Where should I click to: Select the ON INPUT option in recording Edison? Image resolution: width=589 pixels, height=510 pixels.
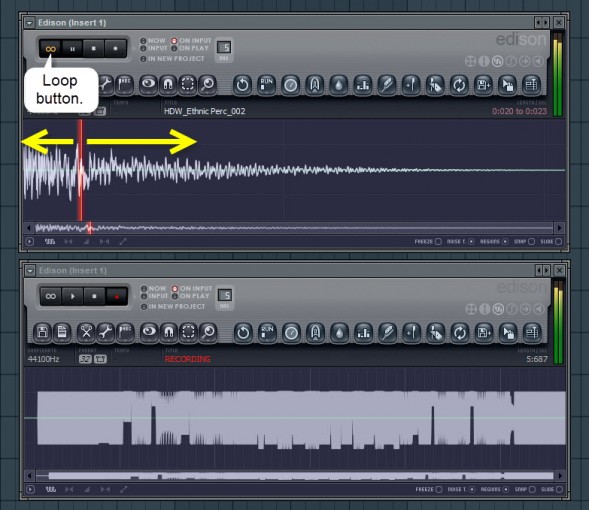192,288
